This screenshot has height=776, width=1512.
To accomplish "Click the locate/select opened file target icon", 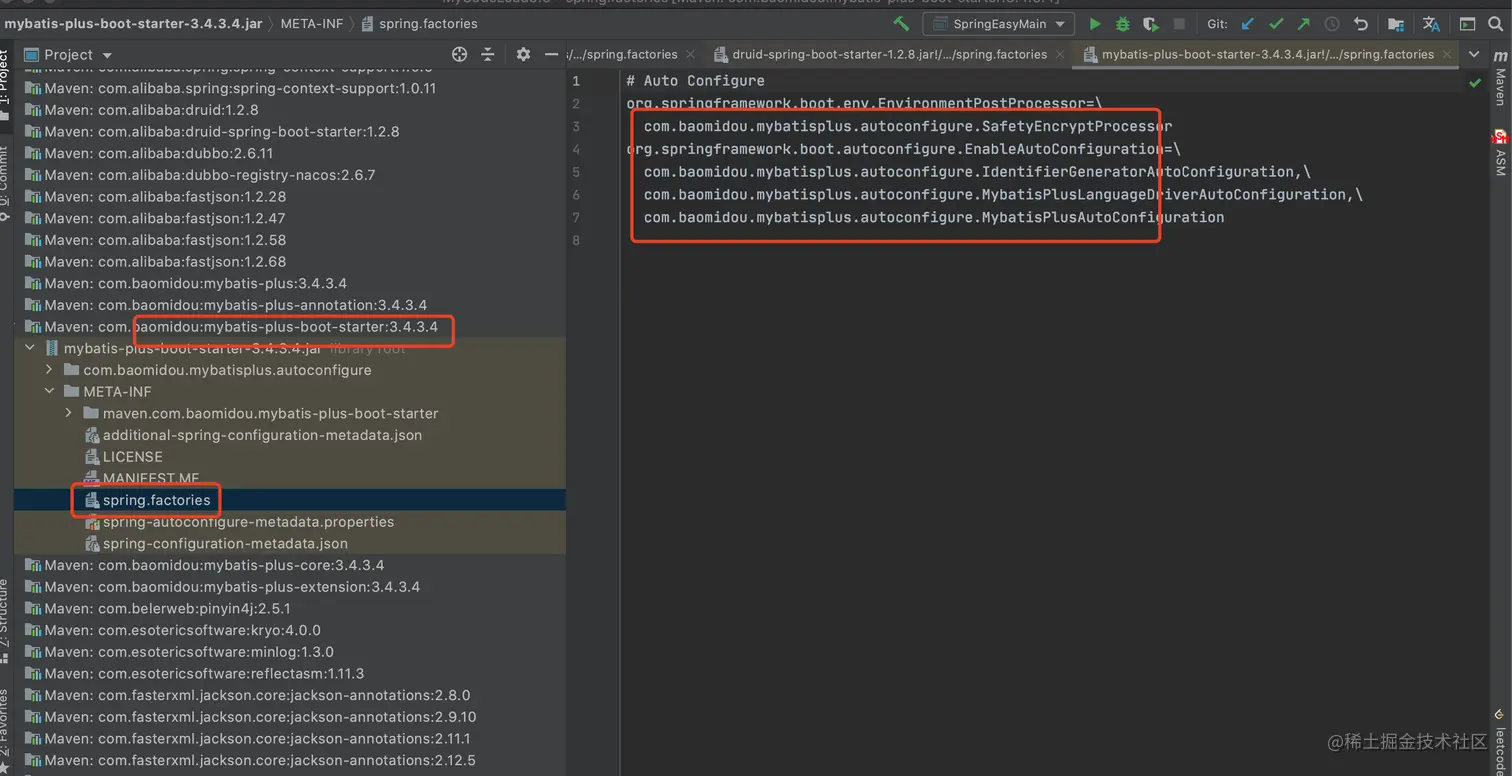I will coord(460,55).
